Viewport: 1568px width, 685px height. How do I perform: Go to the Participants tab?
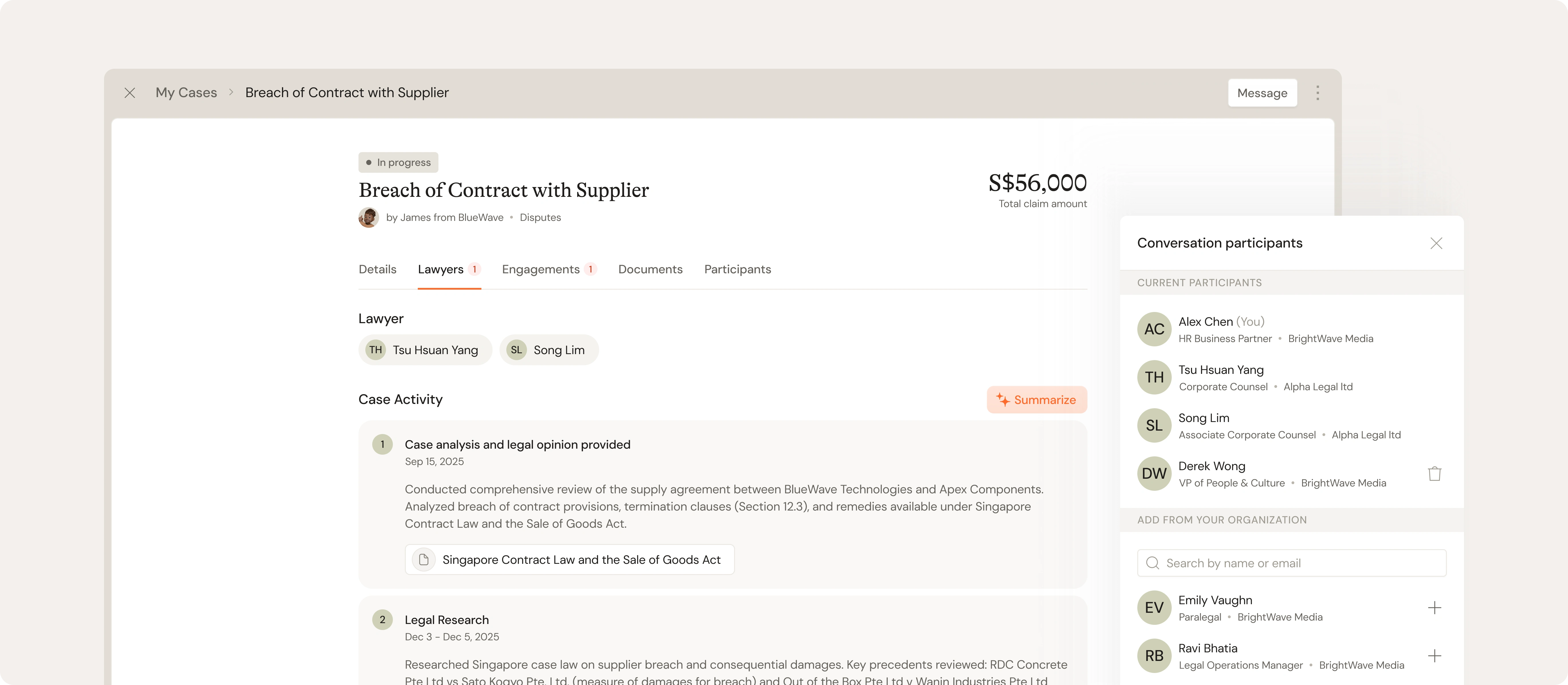coord(737,270)
